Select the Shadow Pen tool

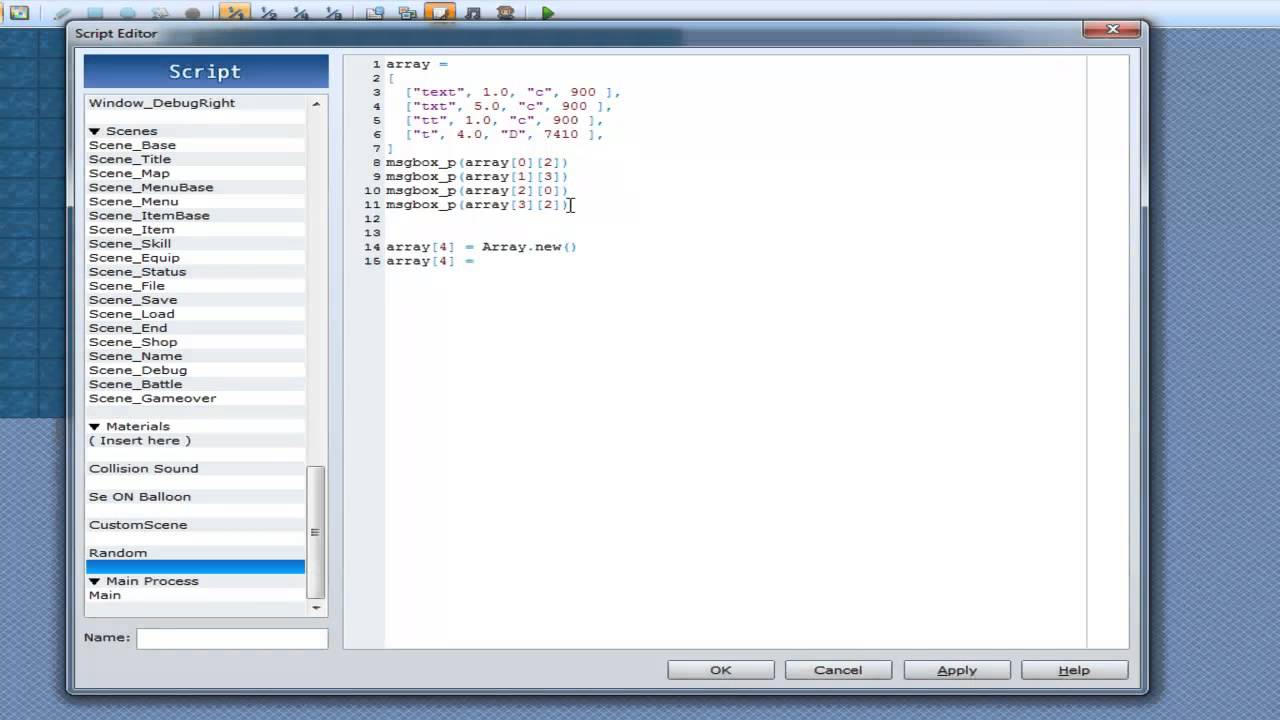(x=193, y=13)
